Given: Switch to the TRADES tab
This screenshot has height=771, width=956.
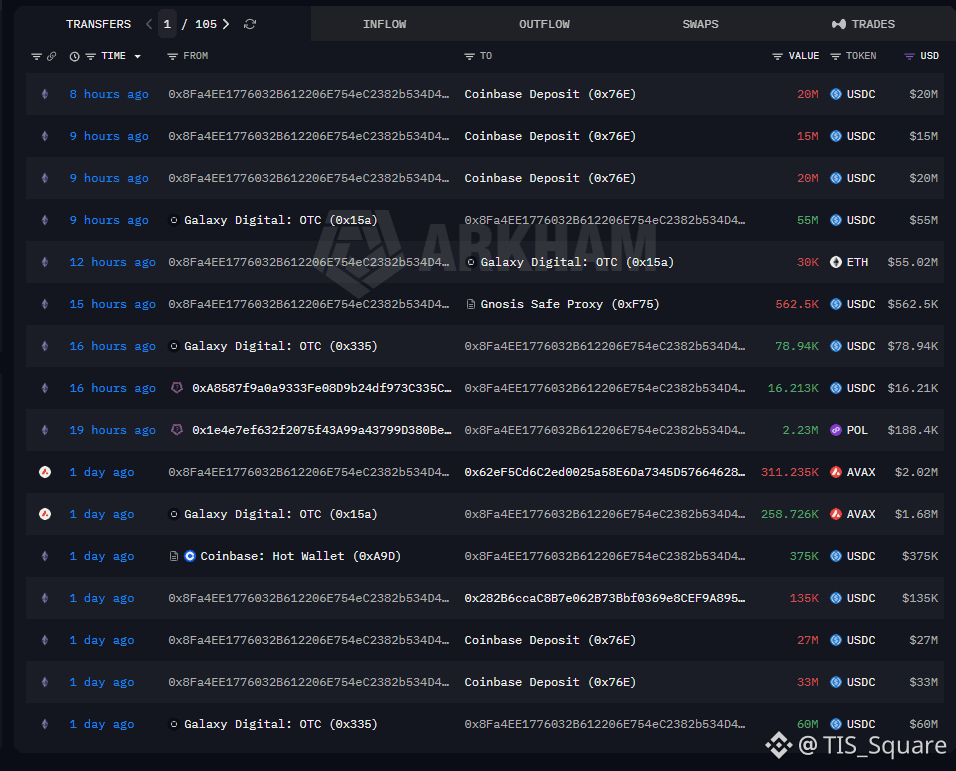Looking at the screenshot, I should tap(863, 24).
